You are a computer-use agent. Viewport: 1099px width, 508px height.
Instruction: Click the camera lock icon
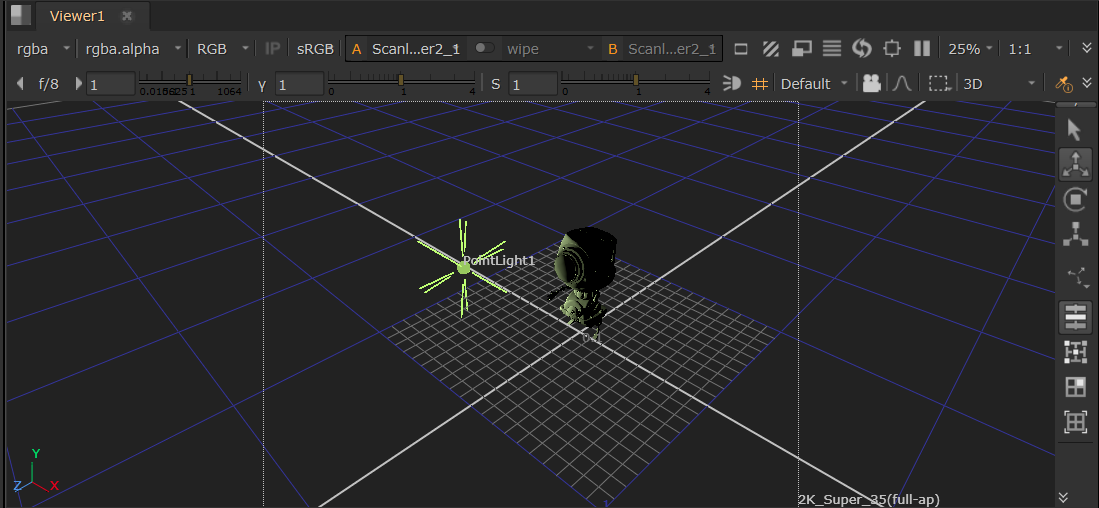click(x=871, y=84)
